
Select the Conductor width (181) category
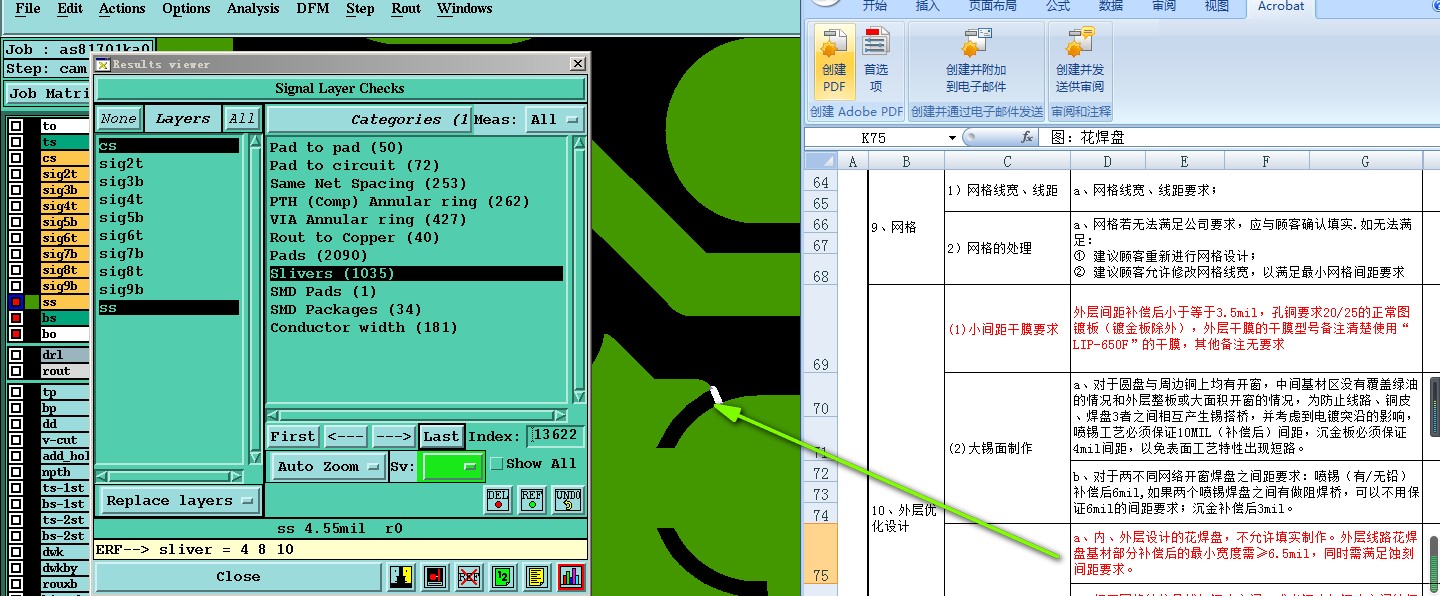416,327
